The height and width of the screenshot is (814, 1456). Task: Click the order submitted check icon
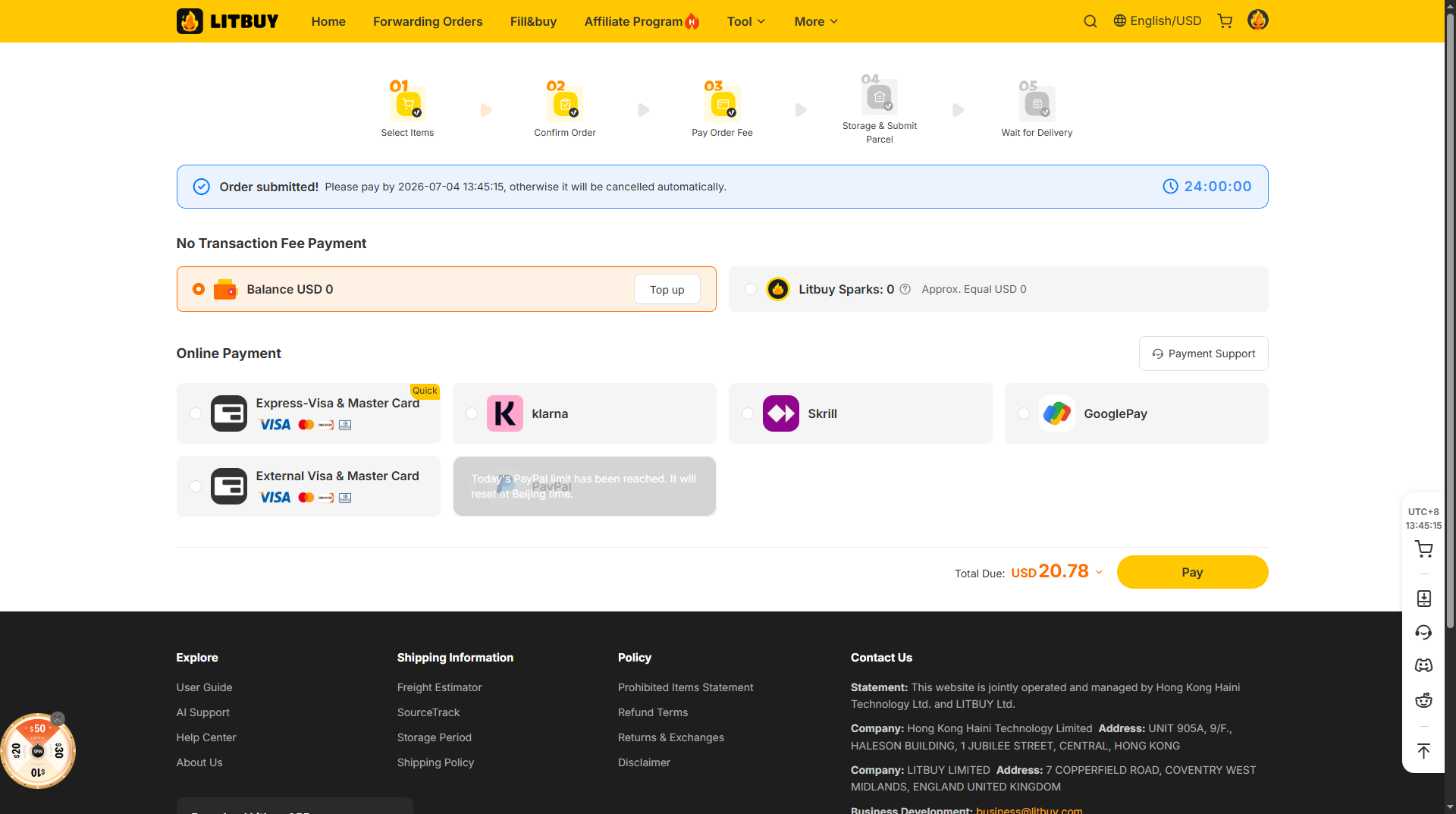[x=201, y=187]
